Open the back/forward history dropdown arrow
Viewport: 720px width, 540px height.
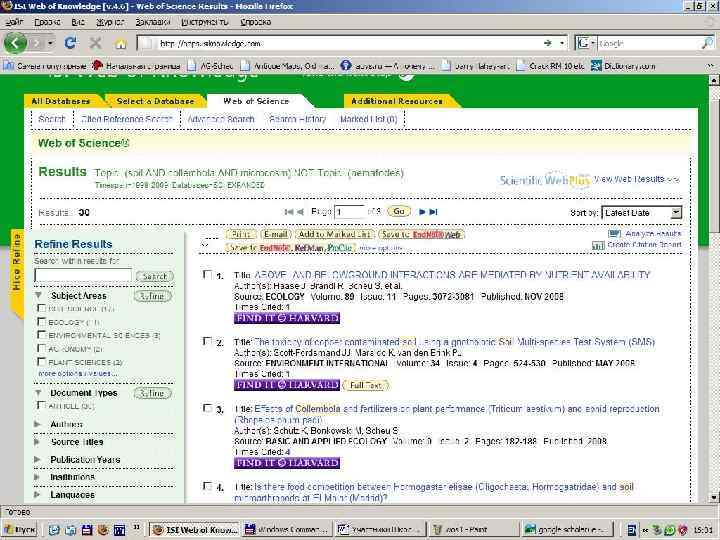click(x=50, y=43)
